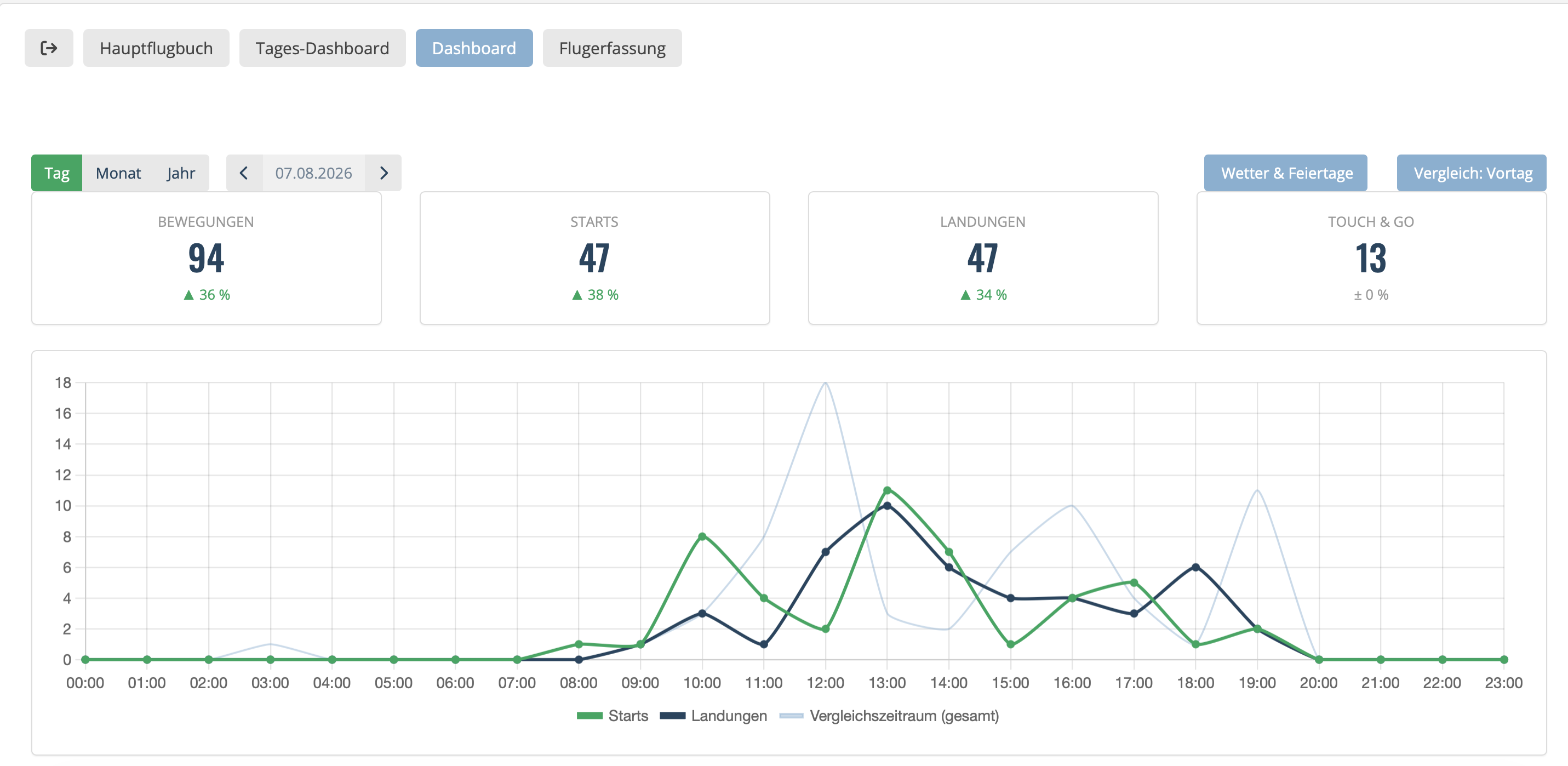Open the Vergleich: Vortag dropdown
The height and width of the screenshot is (766, 1568).
pos(1472,173)
